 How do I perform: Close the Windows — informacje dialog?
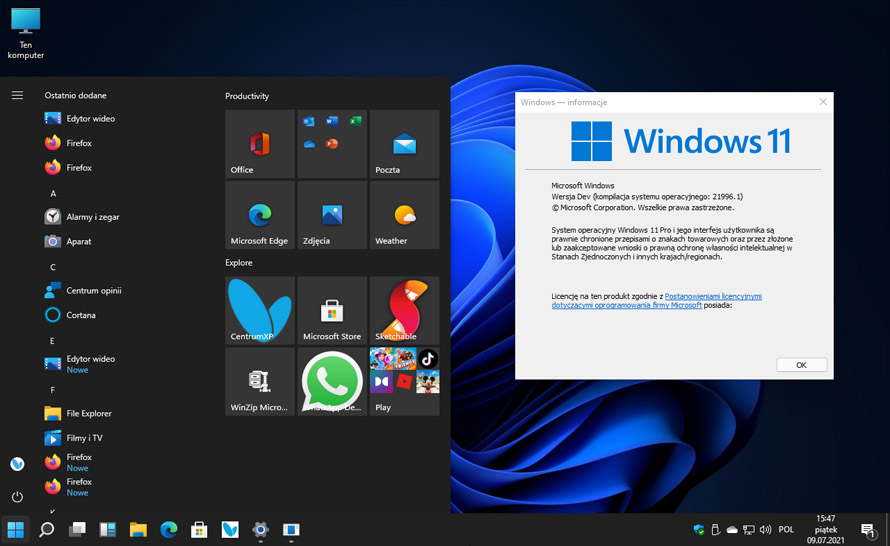tap(823, 102)
